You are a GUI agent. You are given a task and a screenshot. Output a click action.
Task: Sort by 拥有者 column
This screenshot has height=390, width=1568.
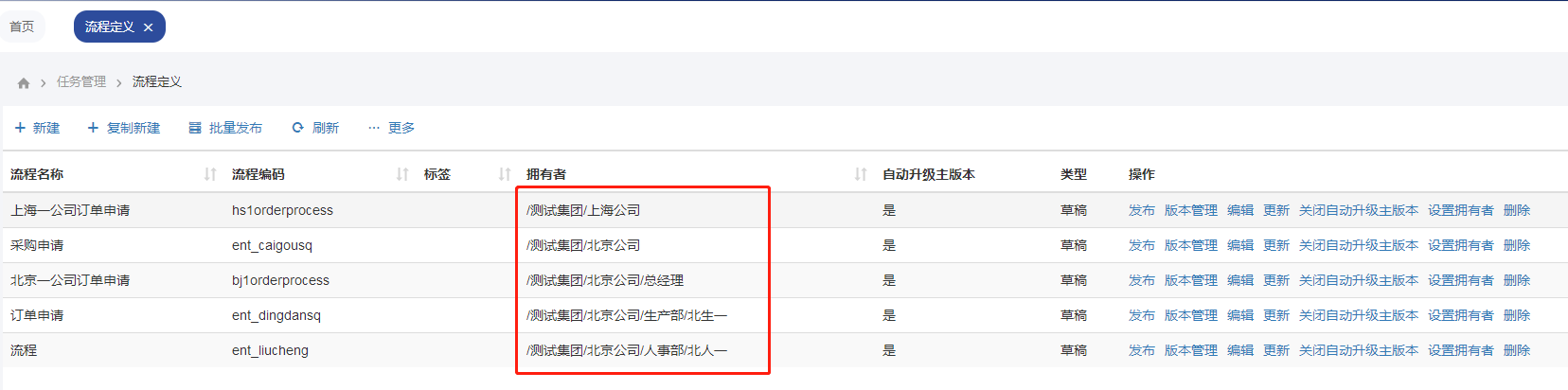pyautogui.click(x=860, y=174)
